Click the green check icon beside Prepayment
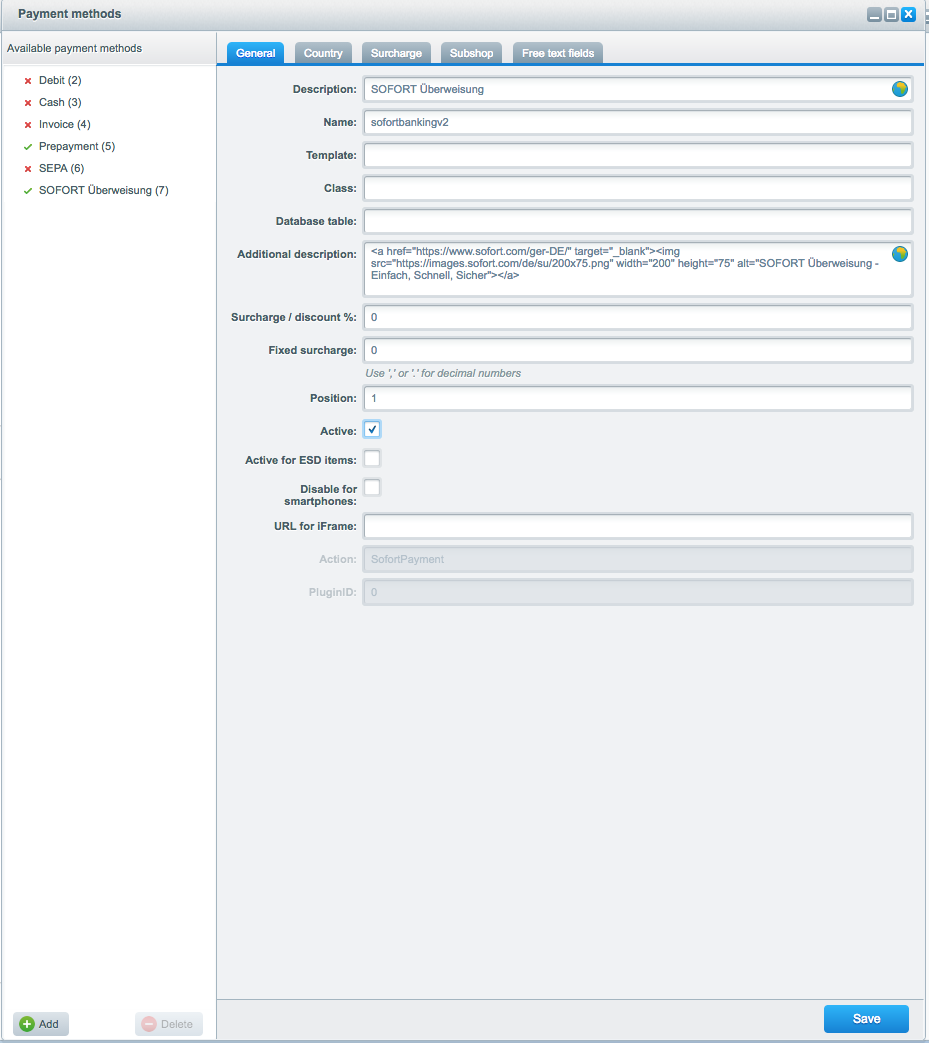929x1043 pixels. 28,147
